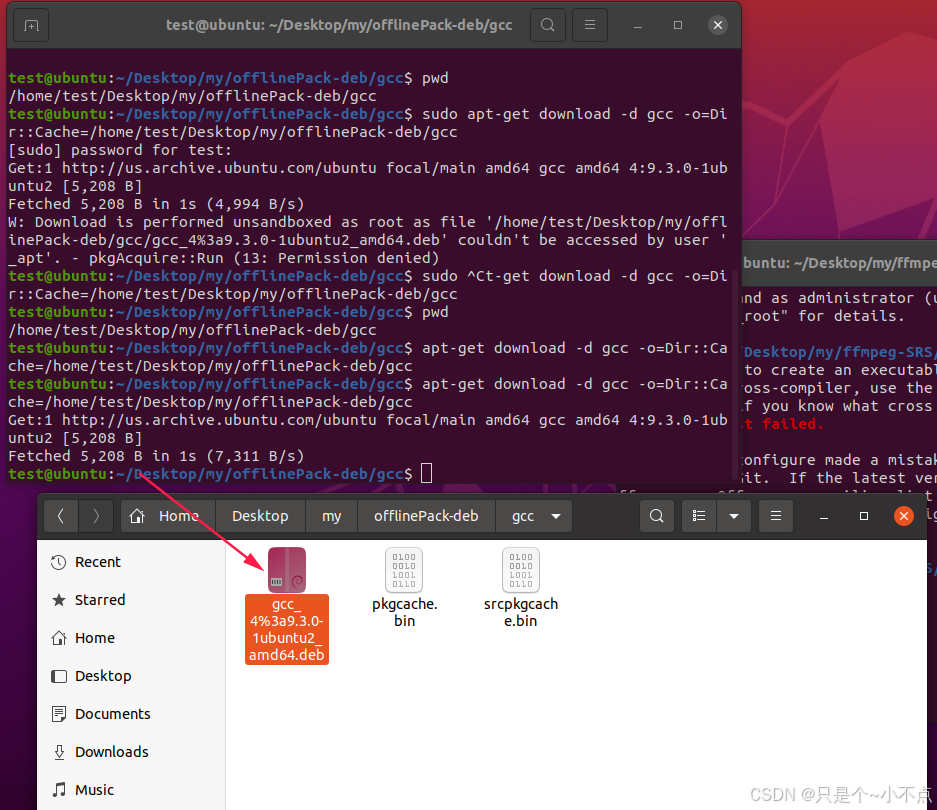Click the Desktop breadcrumb in path bar

[x=260, y=516]
